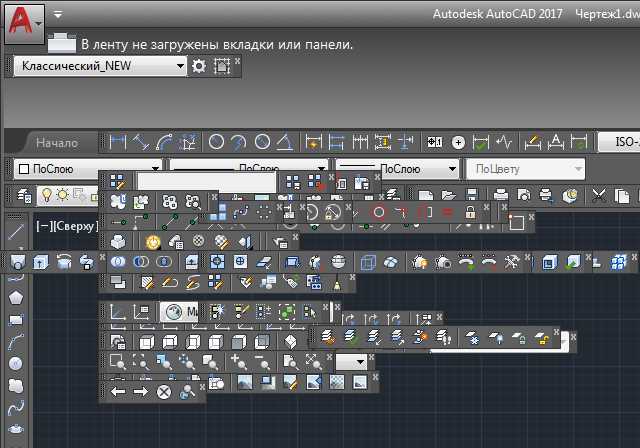
Task: Click the left arrow Back icon
Action: tap(118, 392)
